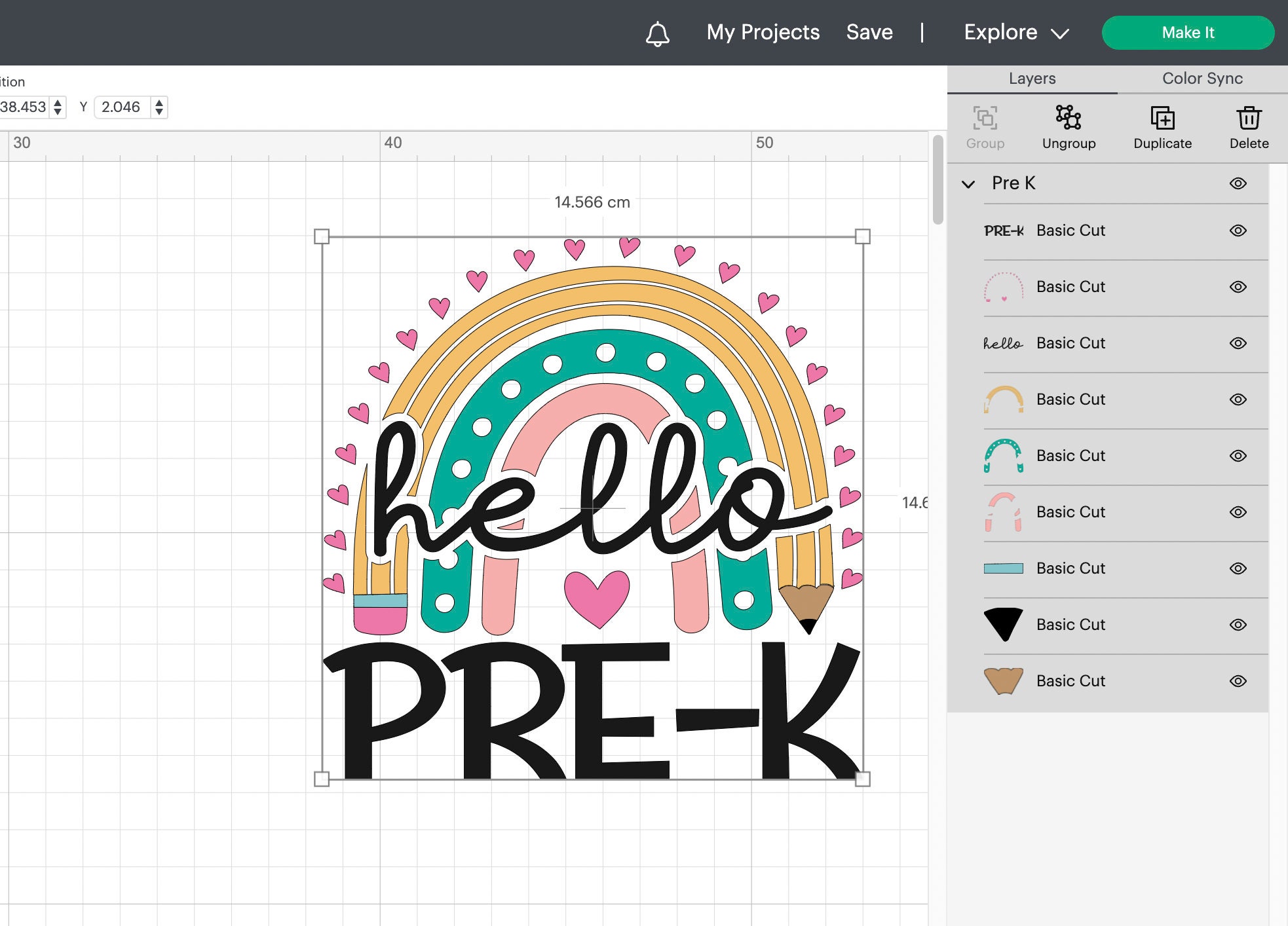Click the Group icon in Layers panel
Screen dimensions: 1288x926
(x=984, y=126)
